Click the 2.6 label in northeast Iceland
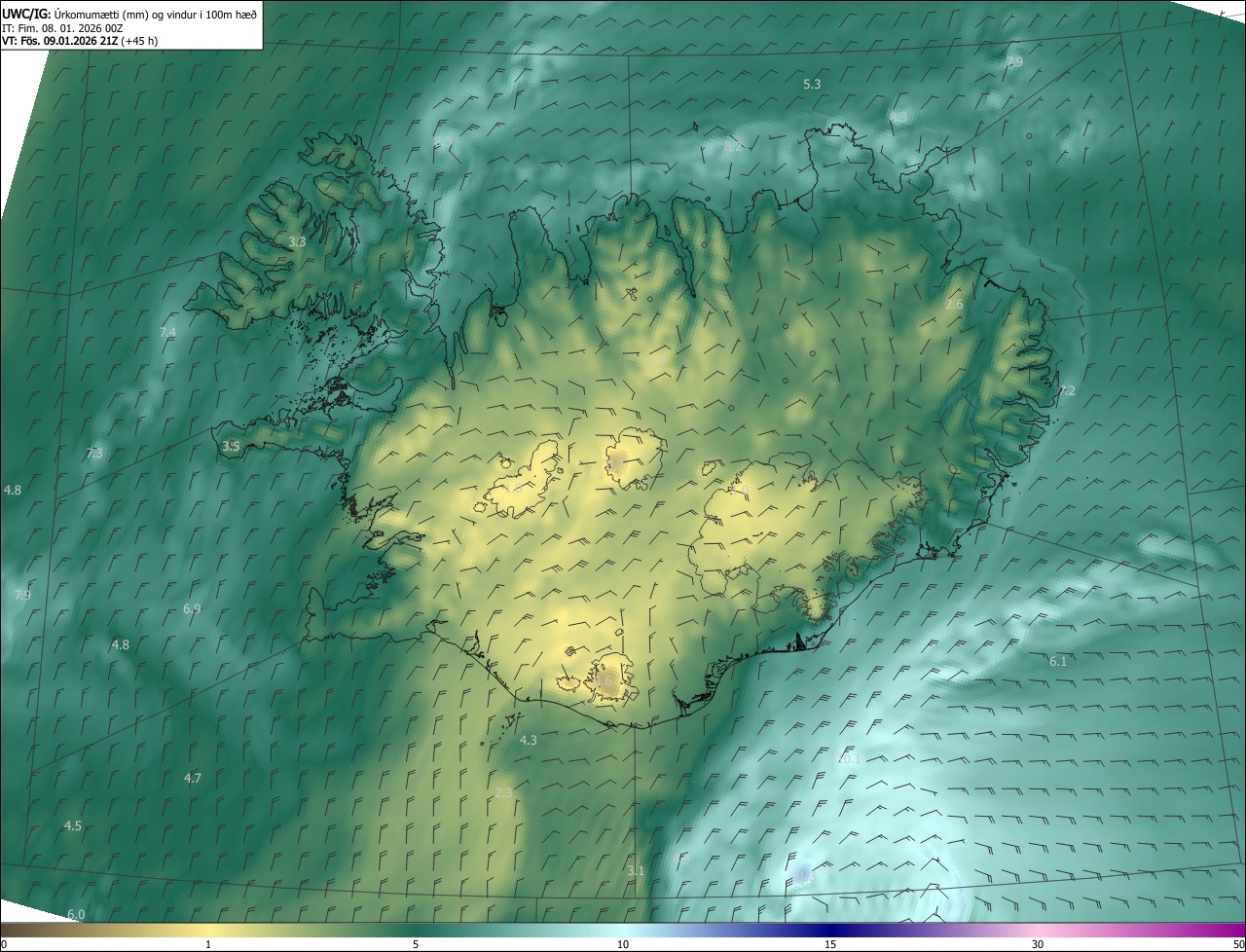This screenshot has height=952, width=1246. click(954, 304)
